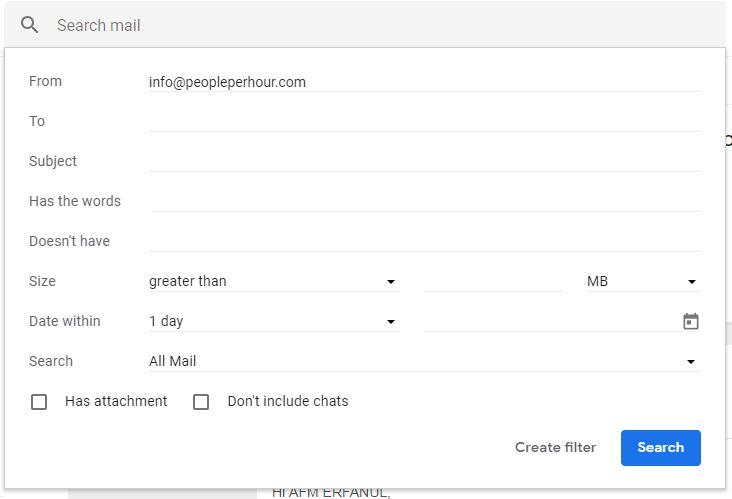Select the Subject input field
This screenshot has height=499, width=732.
pyautogui.click(x=424, y=162)
